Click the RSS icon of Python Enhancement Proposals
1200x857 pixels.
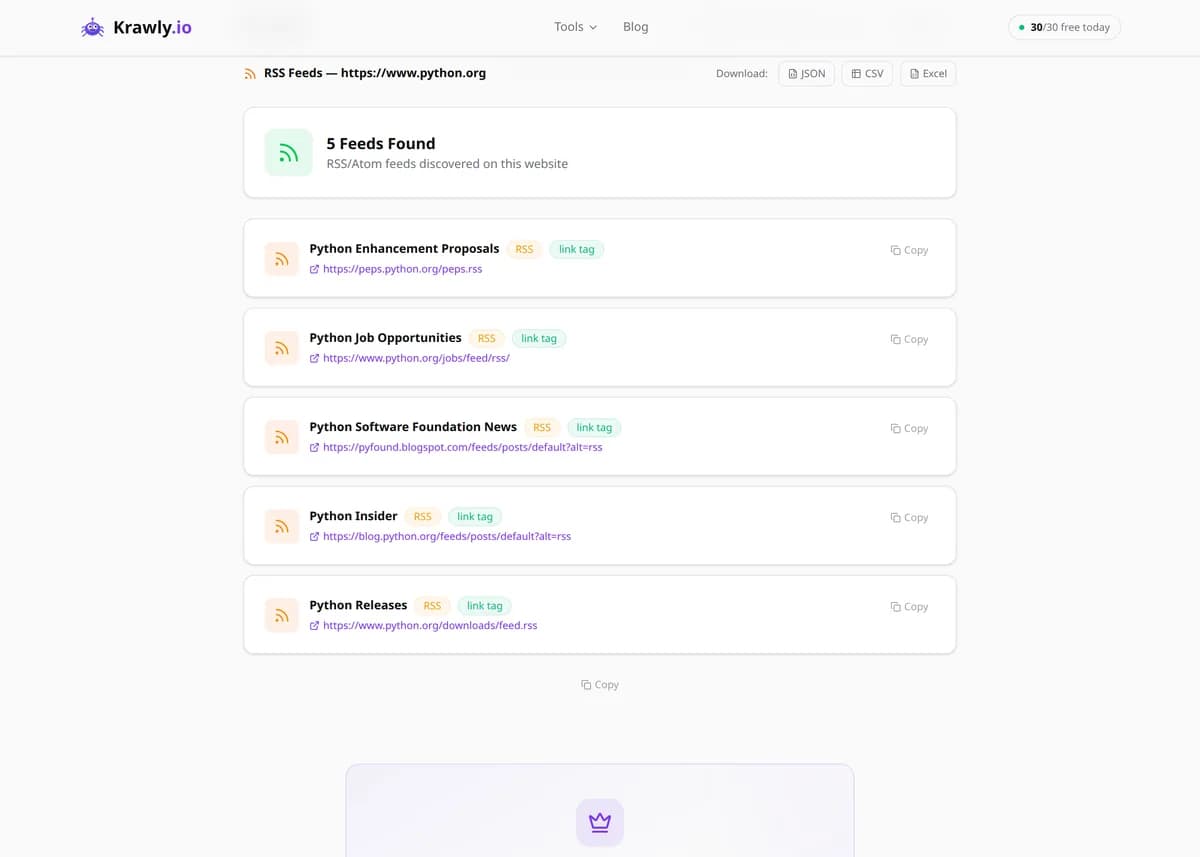coord(282,259)
